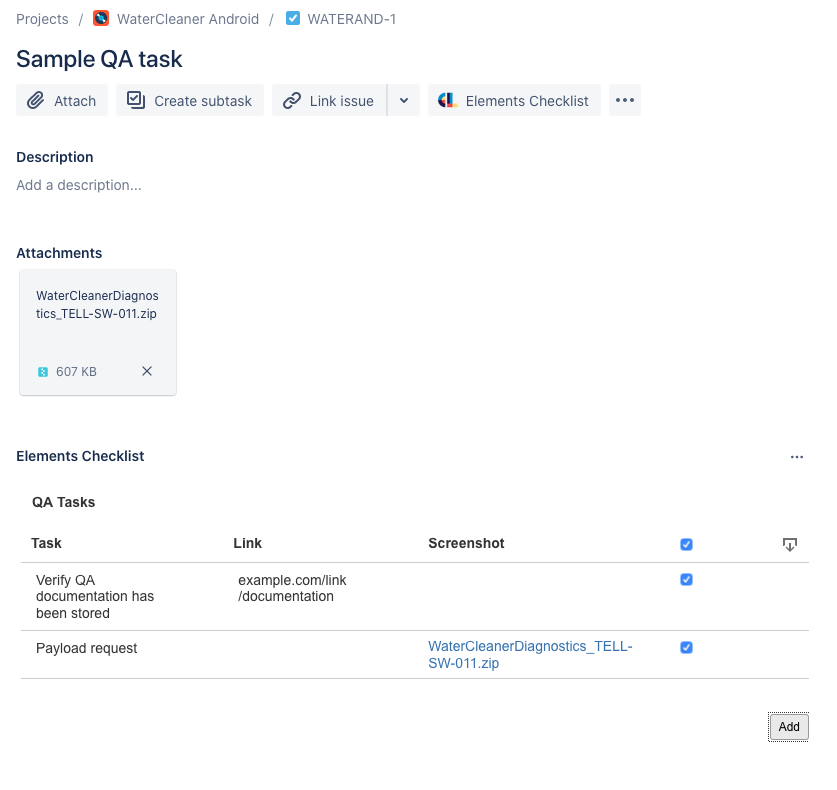Viewport: 837px width, 790px height.
Task: Open the Link issue dropdown arrow
Action: pyautogui.click(x=405, y=100)
